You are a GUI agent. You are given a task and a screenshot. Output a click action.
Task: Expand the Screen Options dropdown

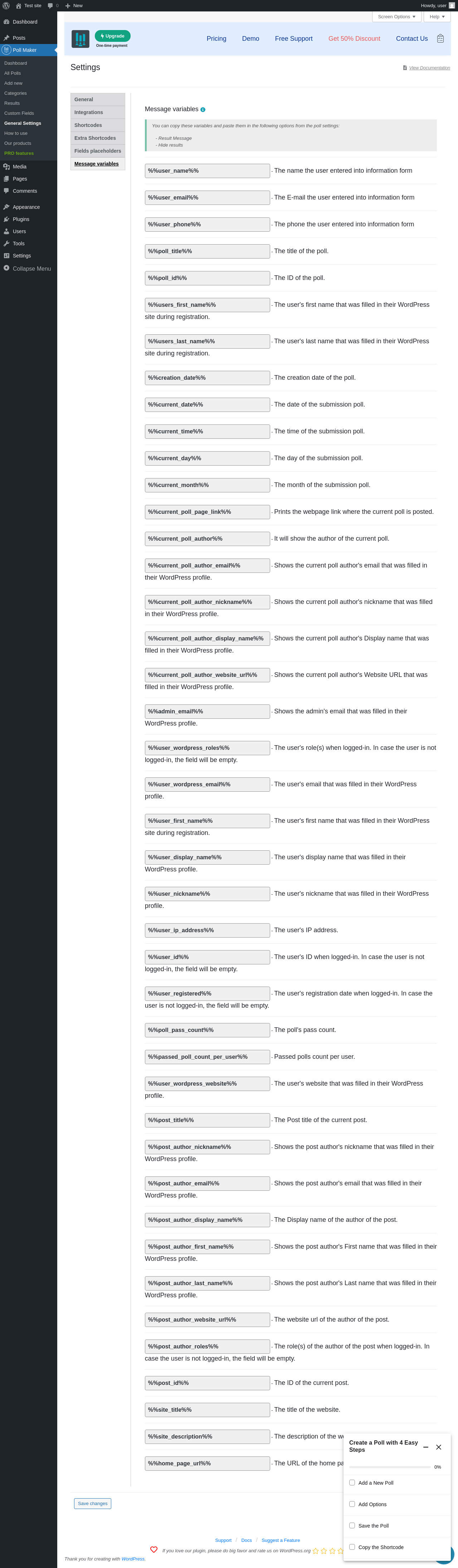click(x=396, y=16)
